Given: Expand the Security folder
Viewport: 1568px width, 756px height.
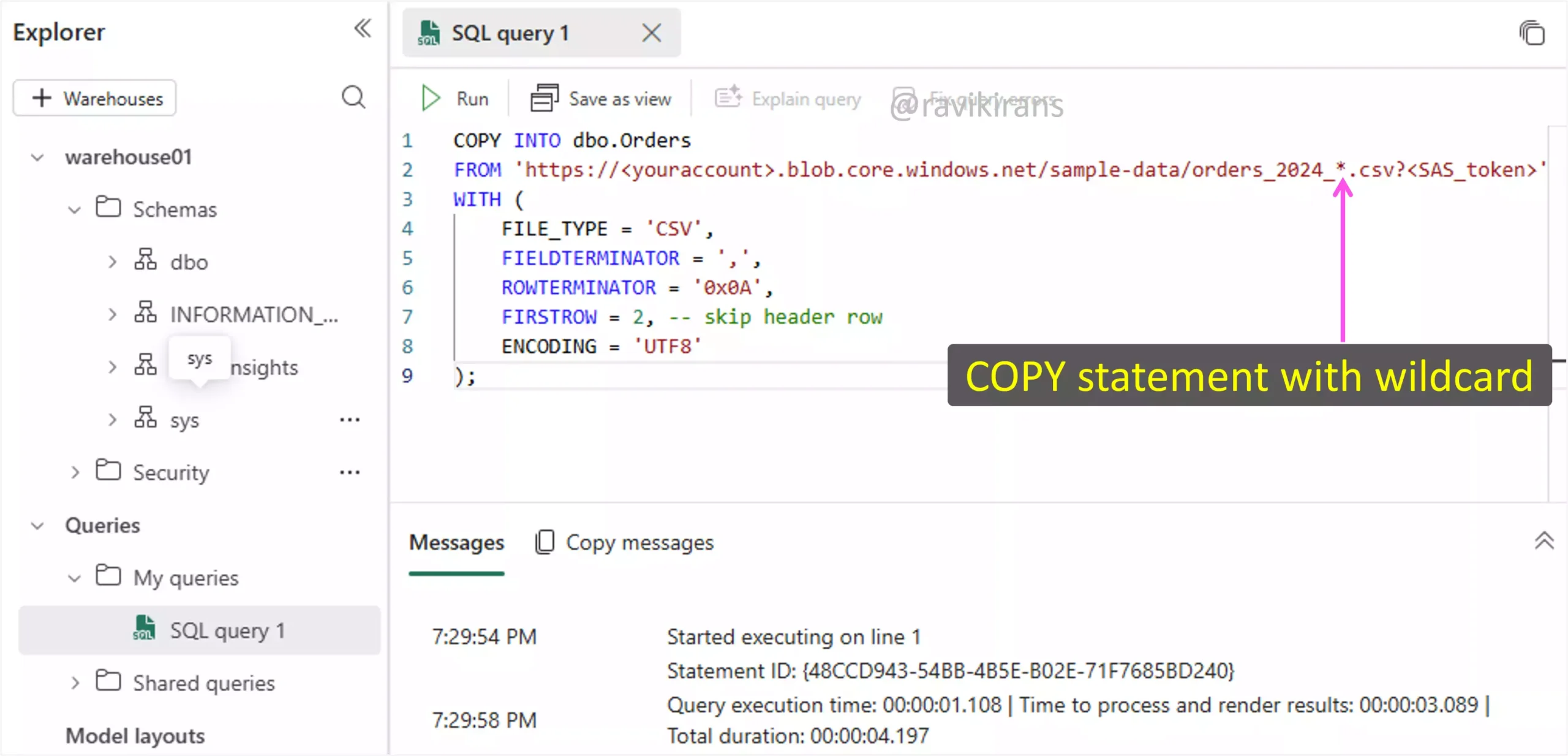Looking at the screenshot, I should tap(75, 473).
